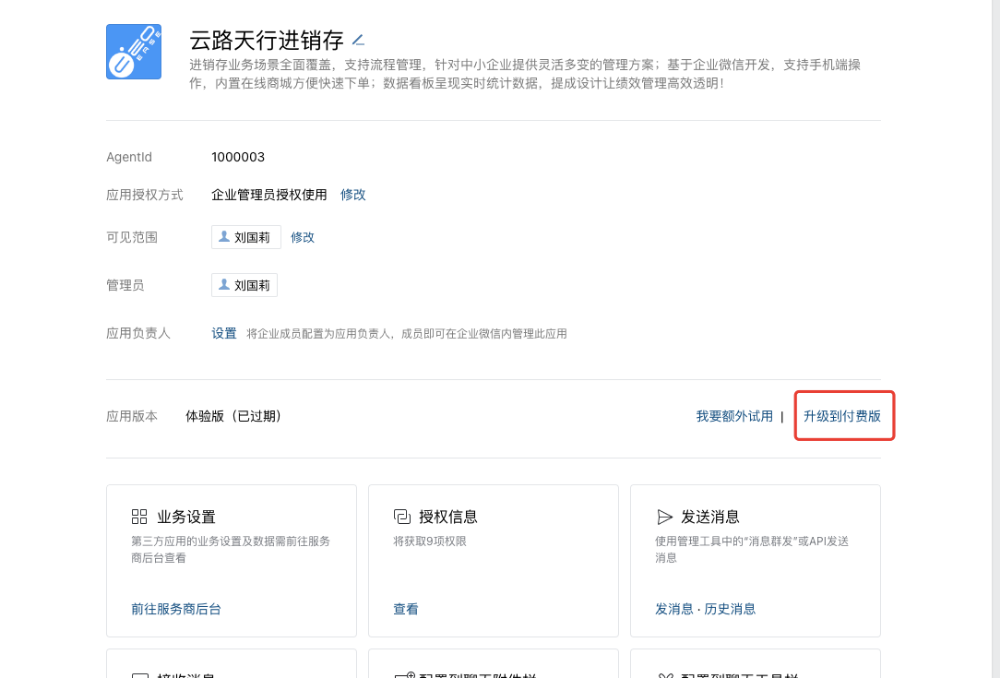
Task: Click the 业务设置 grid icon
Action: click(x=139, y=516)
